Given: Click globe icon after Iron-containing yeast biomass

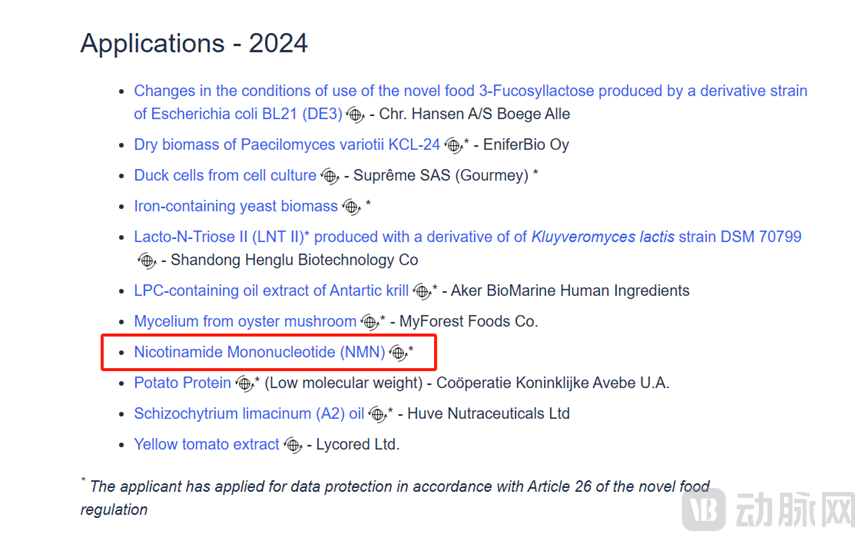Looking at the screenshot, I should click(x=351, y=207).
